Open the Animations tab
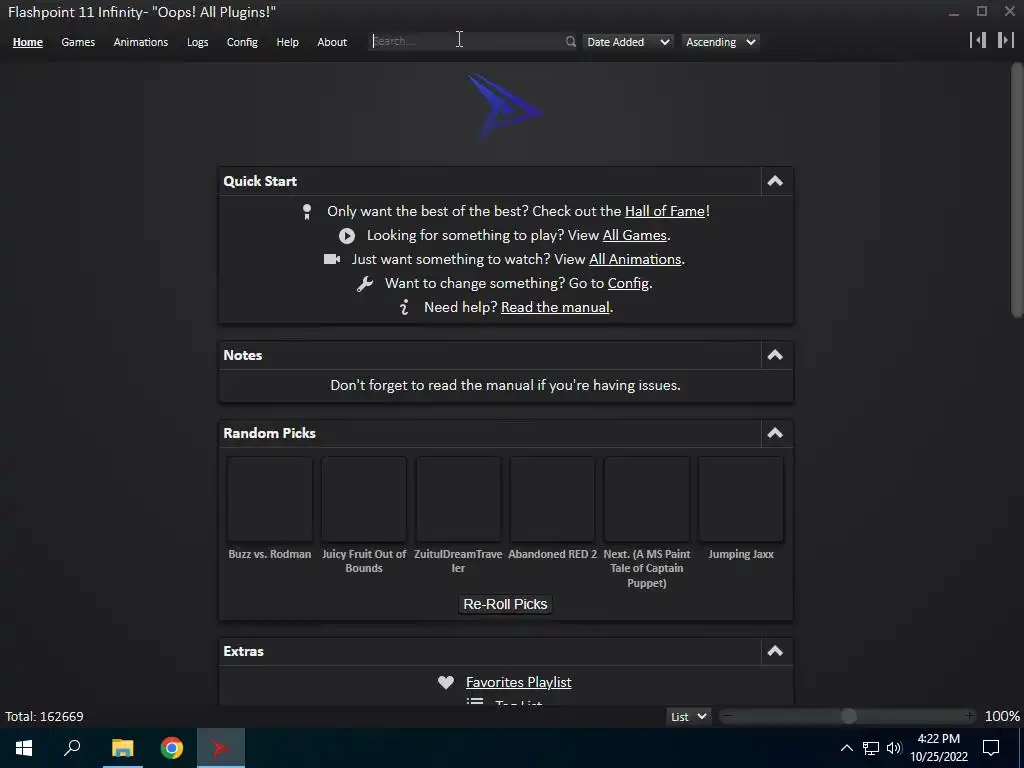Image resolution: width=1024 pixels, height=768 pixels. [140, 42]
